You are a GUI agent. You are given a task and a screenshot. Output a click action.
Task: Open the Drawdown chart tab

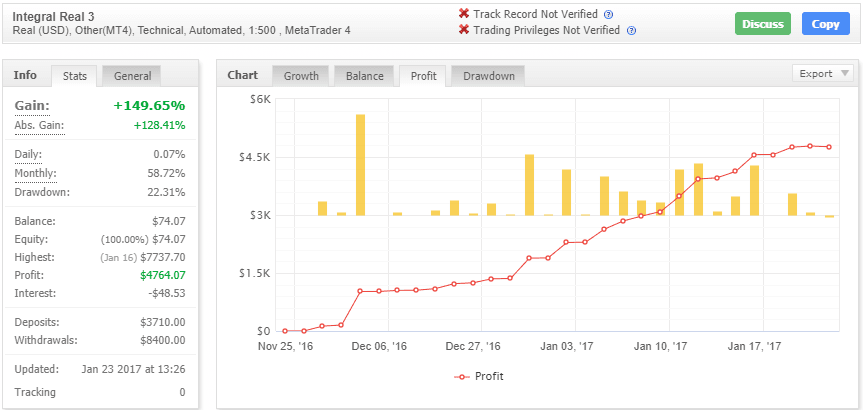(488, 76)
